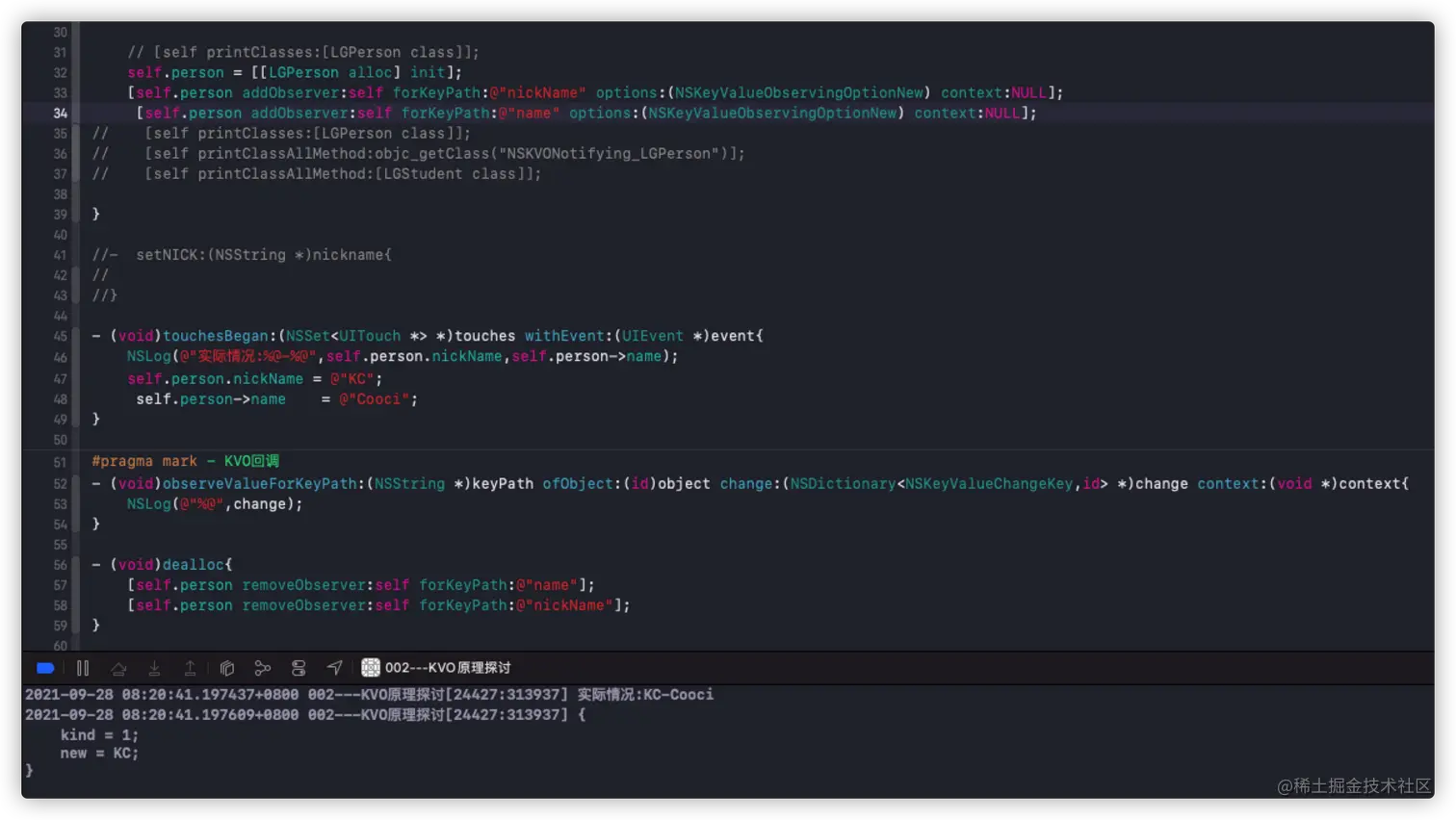This screenshot has width=1456, height=820.
Task: Click 'NSKeyValueObservingOptionNew' on line 33
Action: (x=798, y=93)
